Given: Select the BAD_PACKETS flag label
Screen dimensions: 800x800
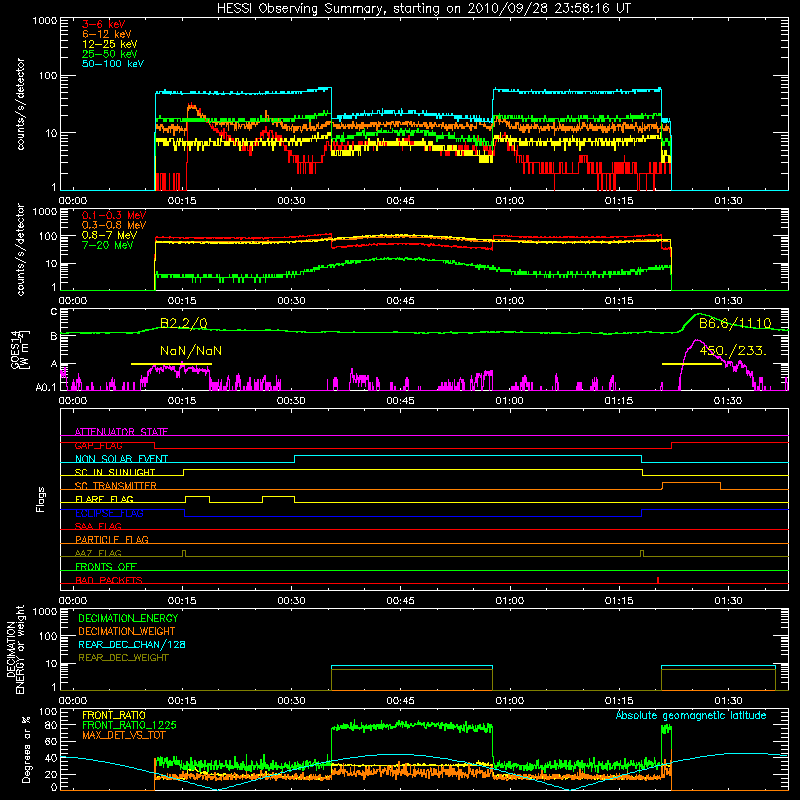Looking at the screenshot, I should pos(109,580).
